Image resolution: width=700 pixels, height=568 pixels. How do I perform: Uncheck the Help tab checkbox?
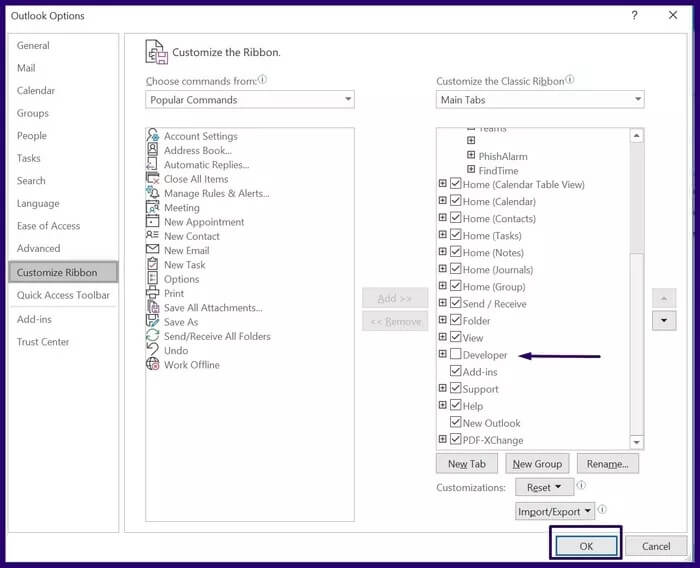(455, 405)
